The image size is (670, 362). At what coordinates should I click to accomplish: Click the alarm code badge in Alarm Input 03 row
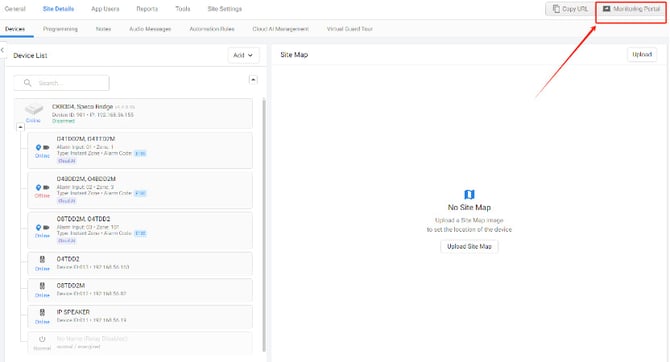(140, 234)
